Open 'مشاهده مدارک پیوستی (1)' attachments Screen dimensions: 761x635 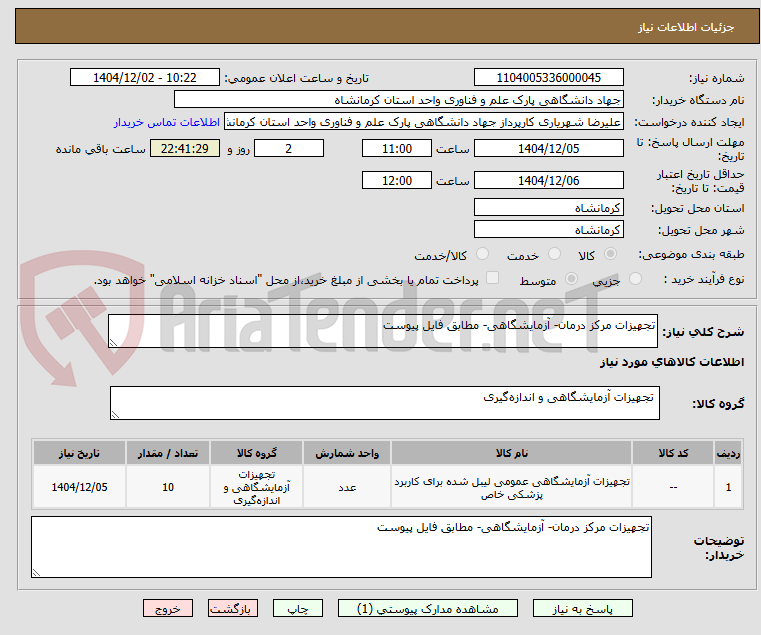(x=428, y=608)
